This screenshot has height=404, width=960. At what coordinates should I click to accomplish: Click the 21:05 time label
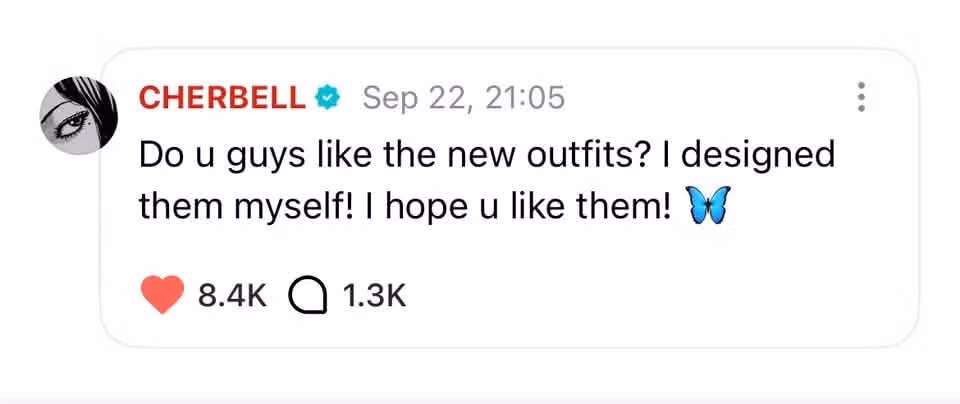tap(525, 98)
